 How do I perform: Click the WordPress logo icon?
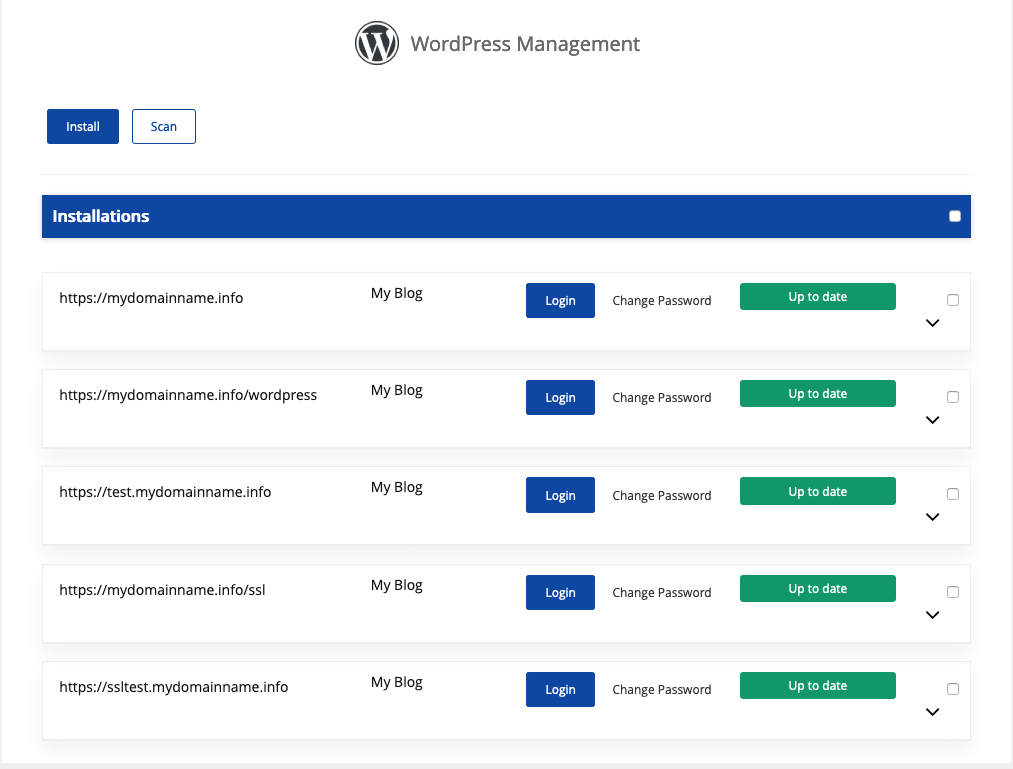(377, 44)
